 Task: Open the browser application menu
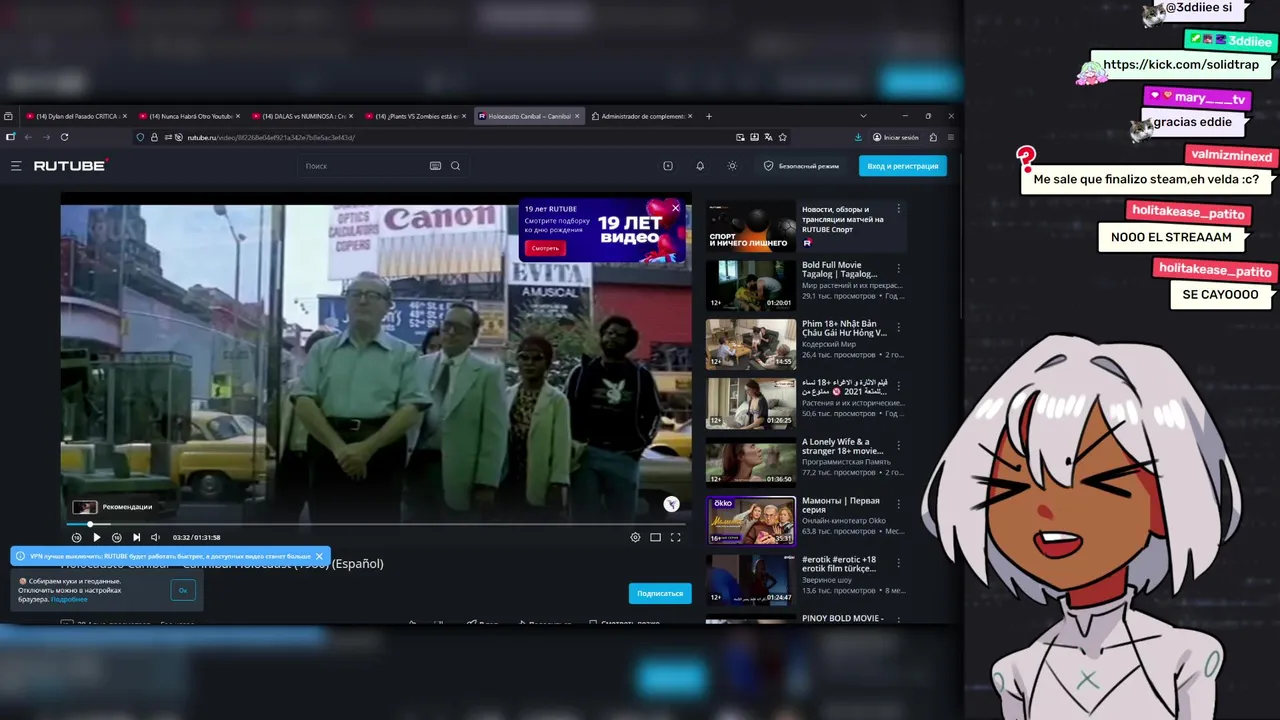[950, 137]
